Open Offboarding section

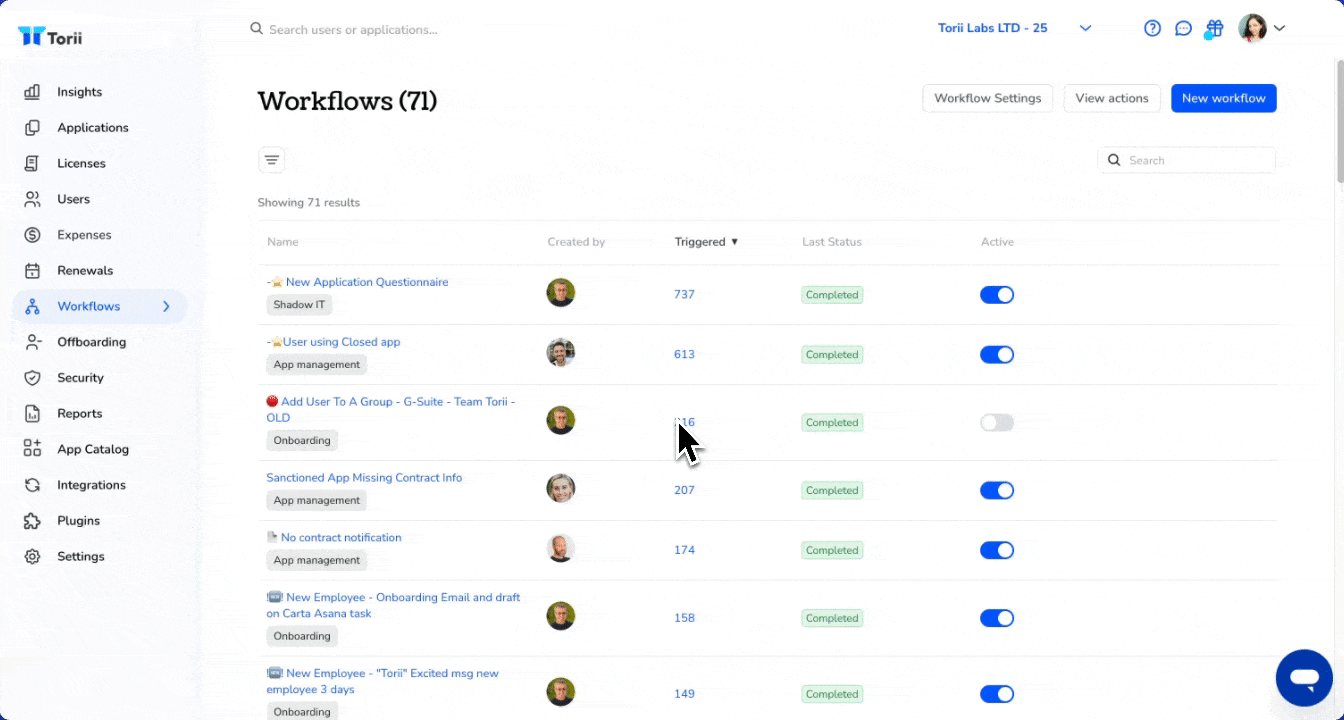point(92,342)
